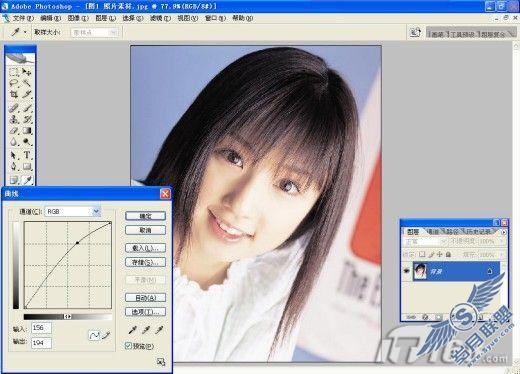Click the feather logo atop the toolbox
The width and height of the screenshot is (520, 374).
point(20,58)
